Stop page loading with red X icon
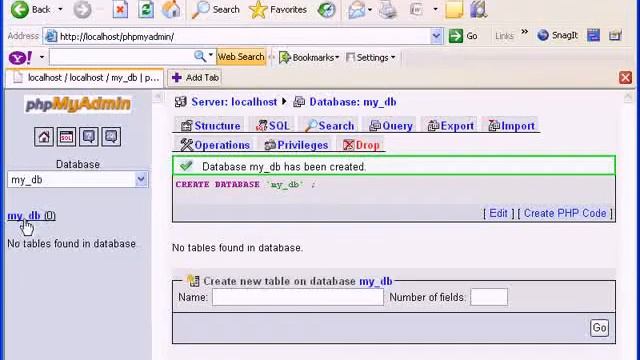This screenshot has height=360, width=640. [120, 9]
